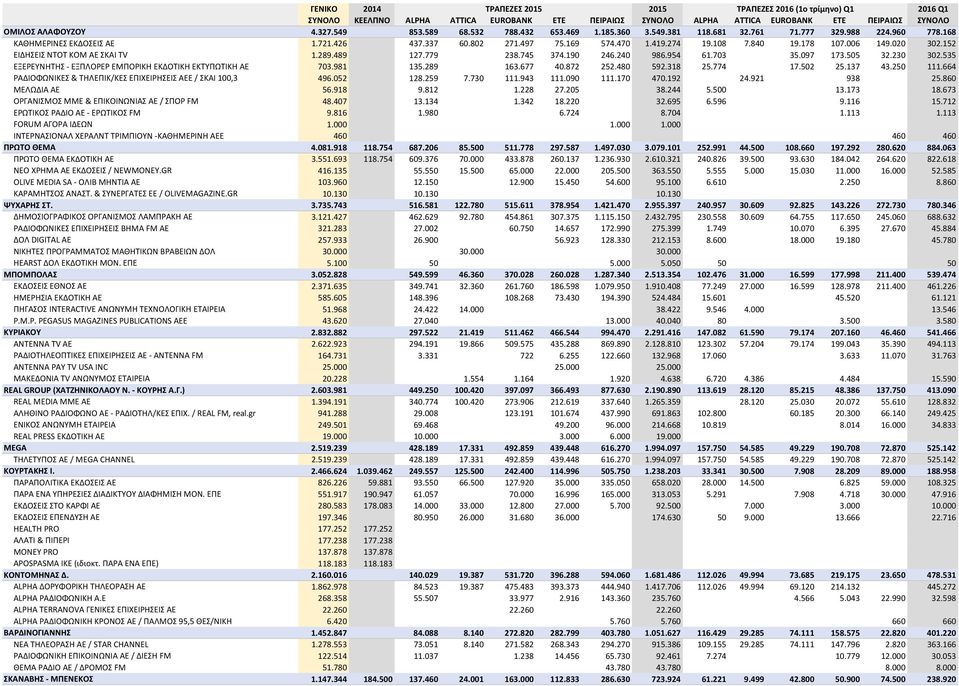Click ΔΗΜΟΣΙΟΓΡΑΦΙΚΟΣ ΟΡΓΑΝΙΣΜΟΣ ΛΑΜΠΡΑΚΗ ΑΕ row label
This screenshot has width=959, height=686.
pyautogui.click(x=102, y=216)
